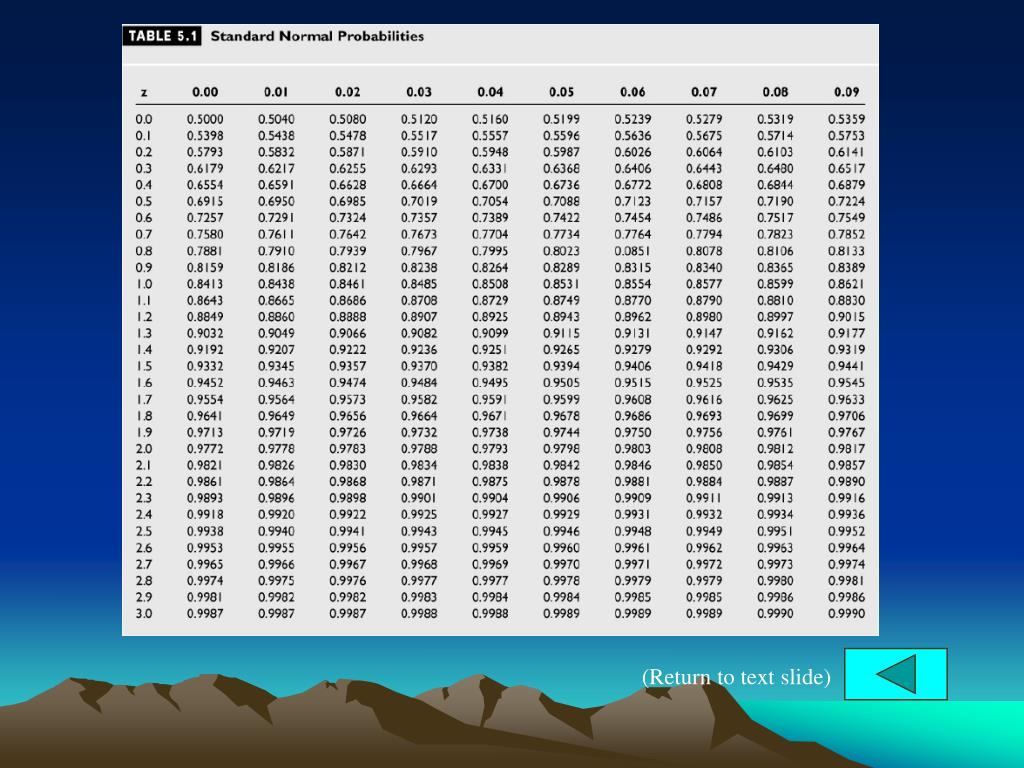The image size is (1024, 768).
Task: Click the value 0.7794 in row 0.7
Action: [x=704, y=234]
